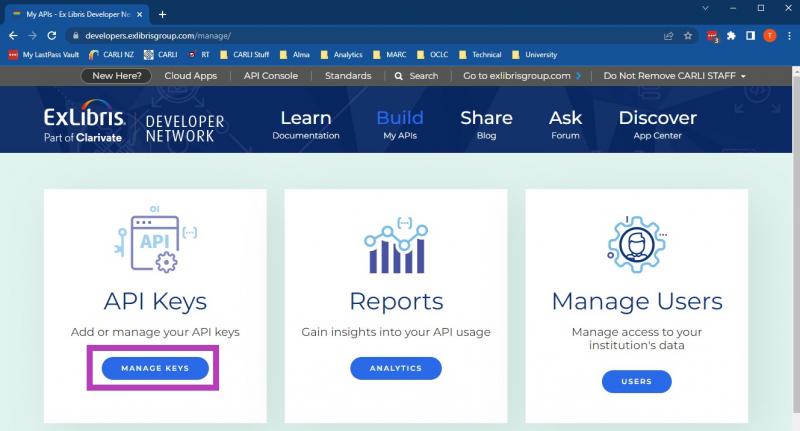The width and height of the screenshot is (800, 431).
Task: Bookmark this page with the star icon
Action: [x=688, y=36]
